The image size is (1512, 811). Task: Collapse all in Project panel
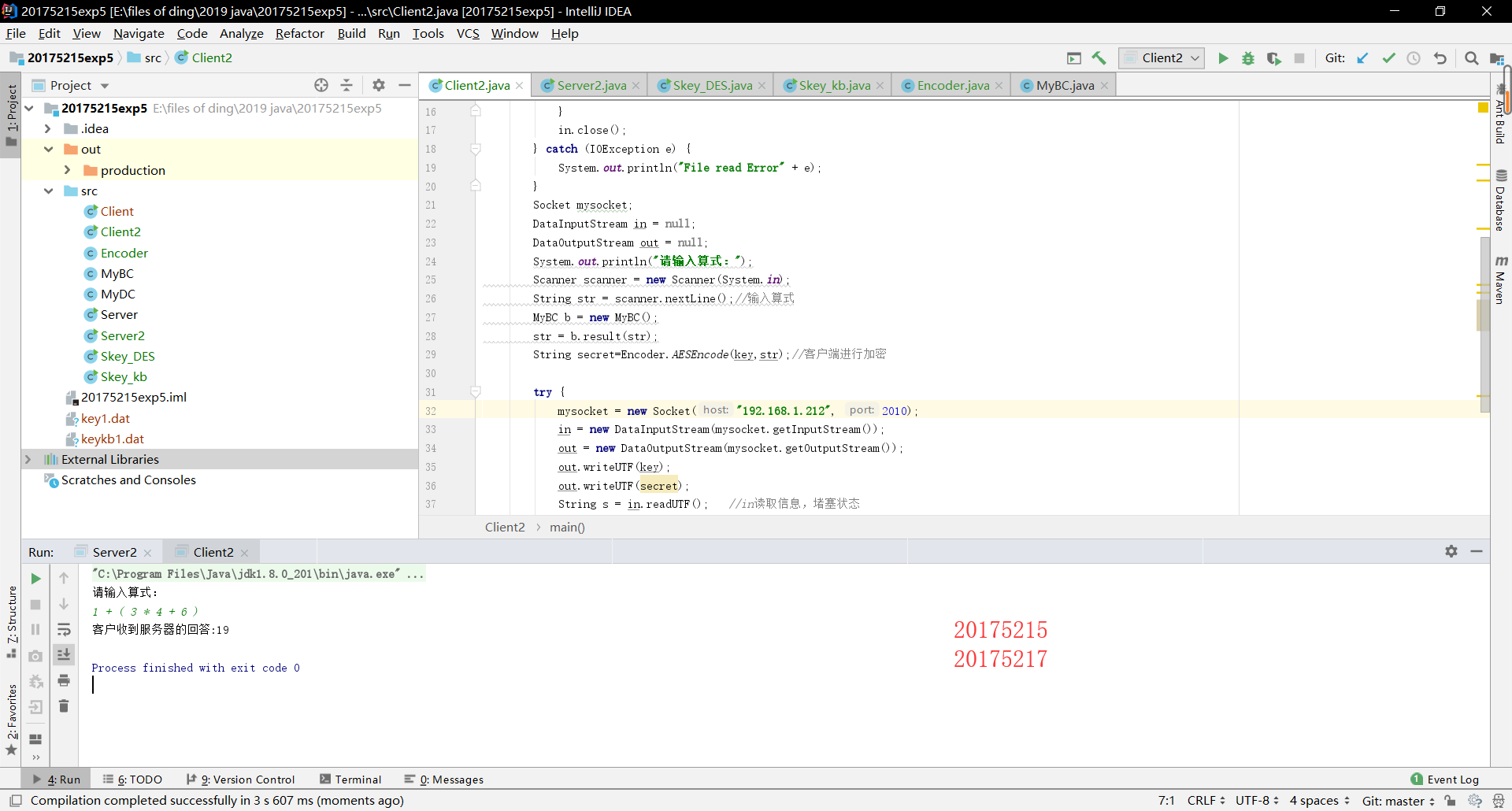[x=346, y=85]
